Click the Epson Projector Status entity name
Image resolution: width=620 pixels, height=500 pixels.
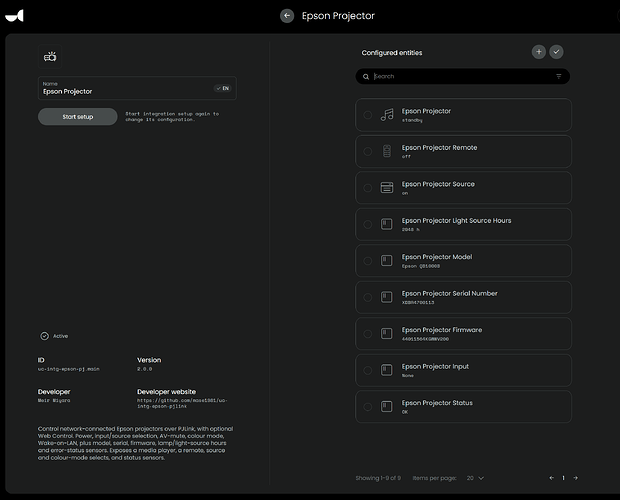pos(437,403)
